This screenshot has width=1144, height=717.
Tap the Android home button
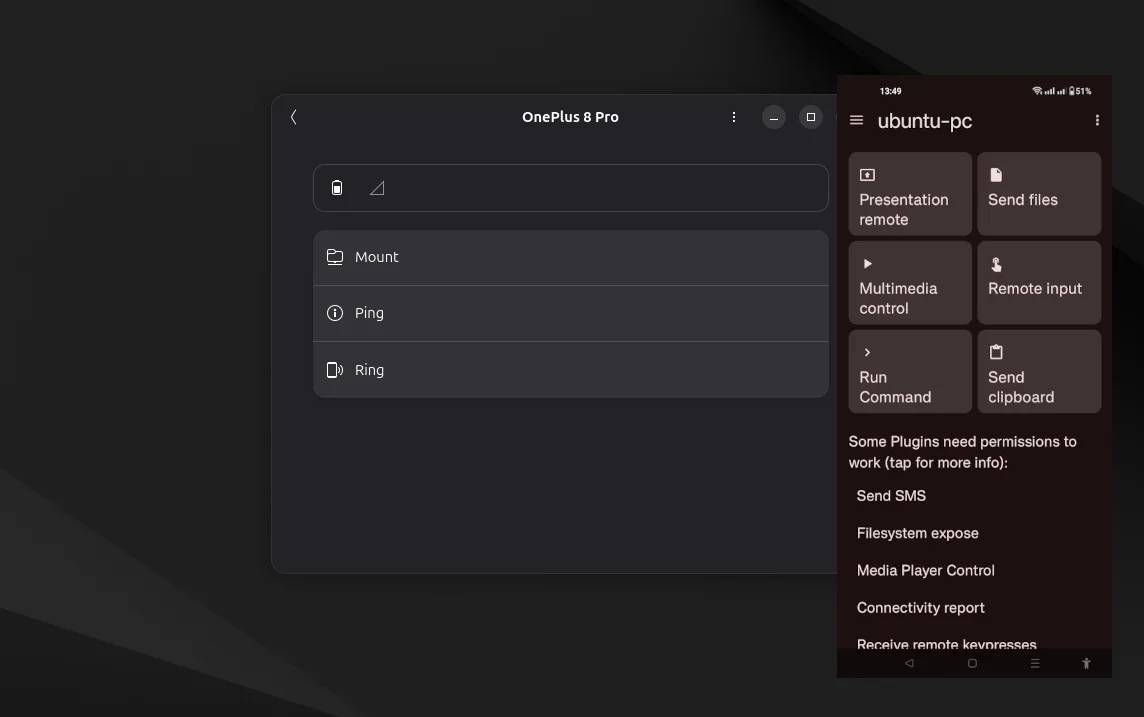971,663
